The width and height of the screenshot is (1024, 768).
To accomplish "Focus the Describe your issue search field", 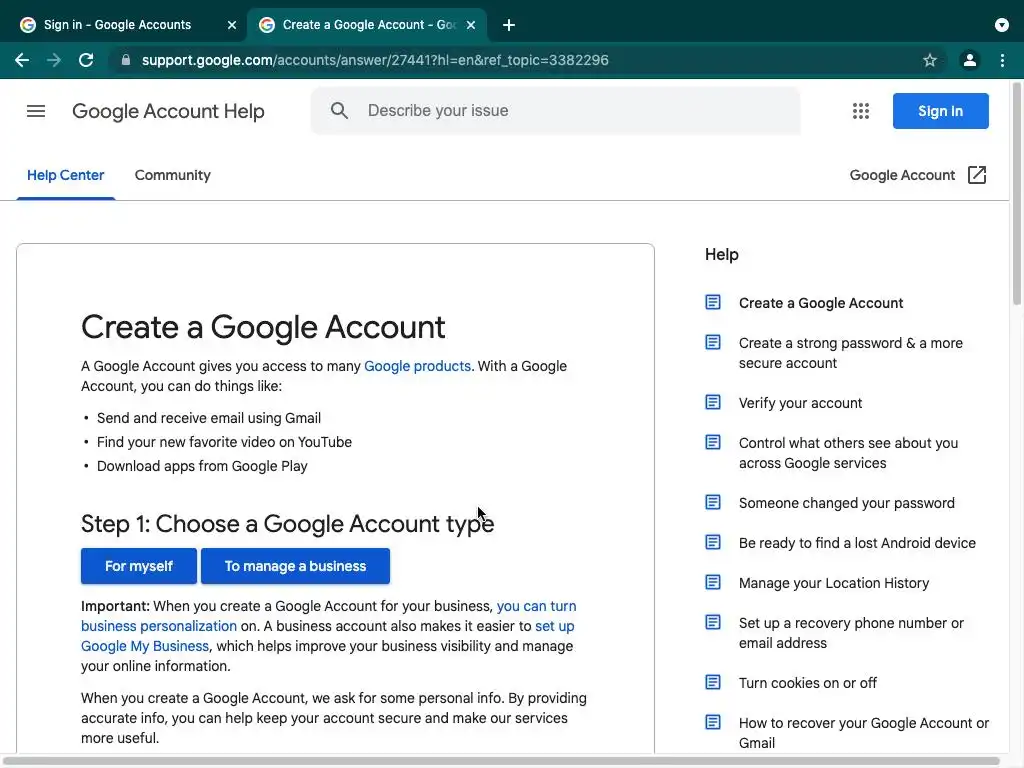I will [x=555, y=110].
